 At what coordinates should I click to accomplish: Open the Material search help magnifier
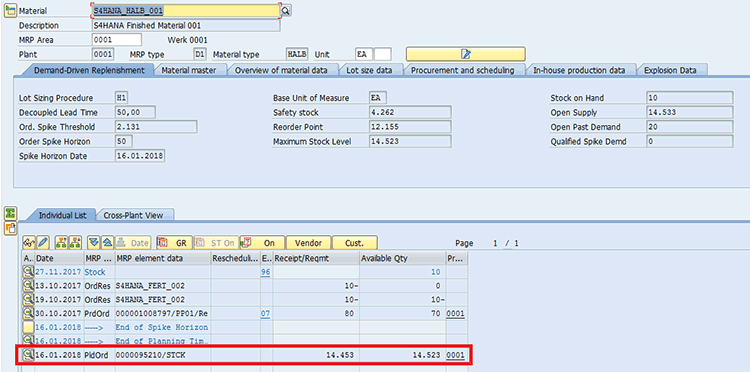(286, 11)
